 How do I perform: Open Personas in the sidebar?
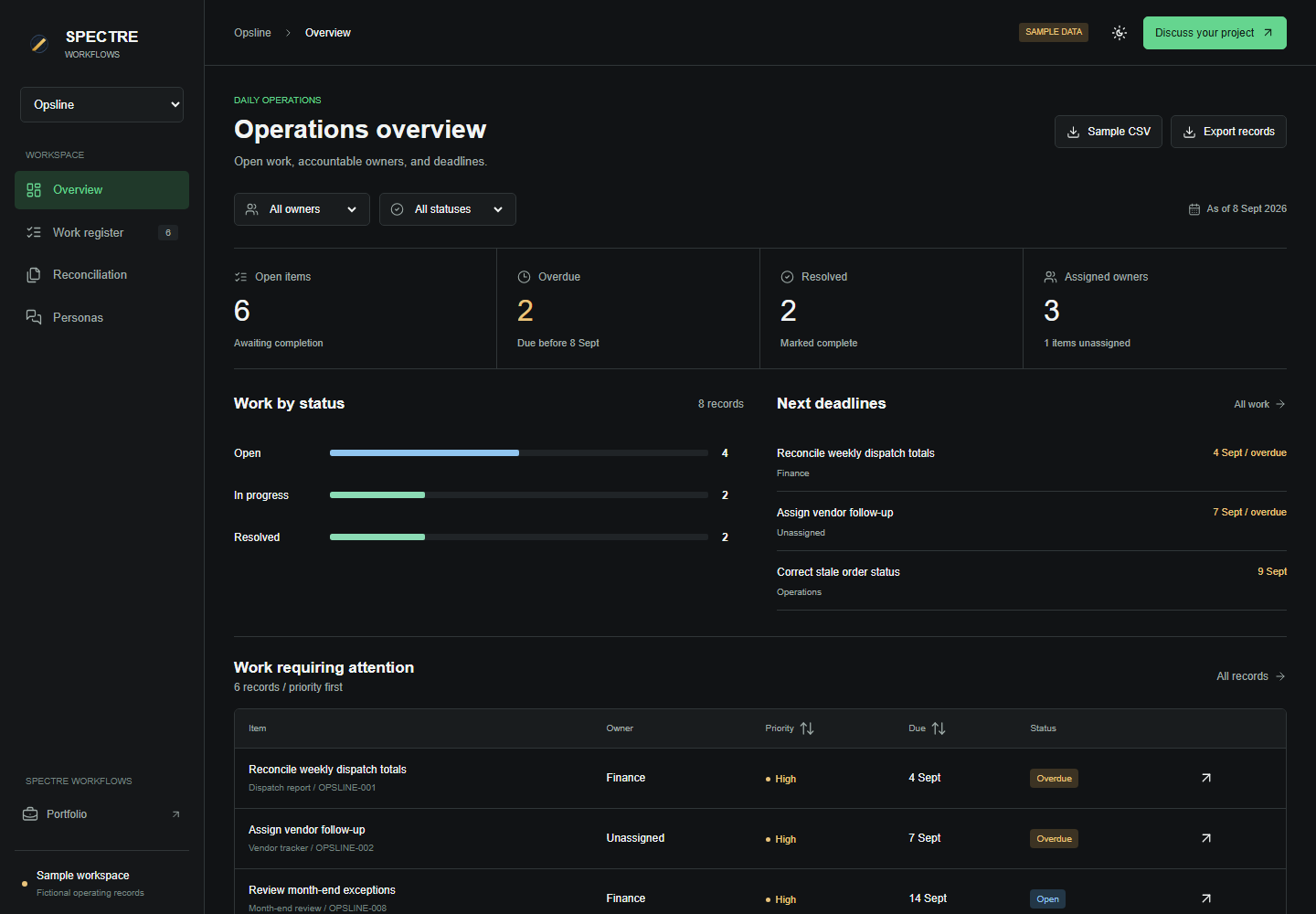(x=101, y=317)
